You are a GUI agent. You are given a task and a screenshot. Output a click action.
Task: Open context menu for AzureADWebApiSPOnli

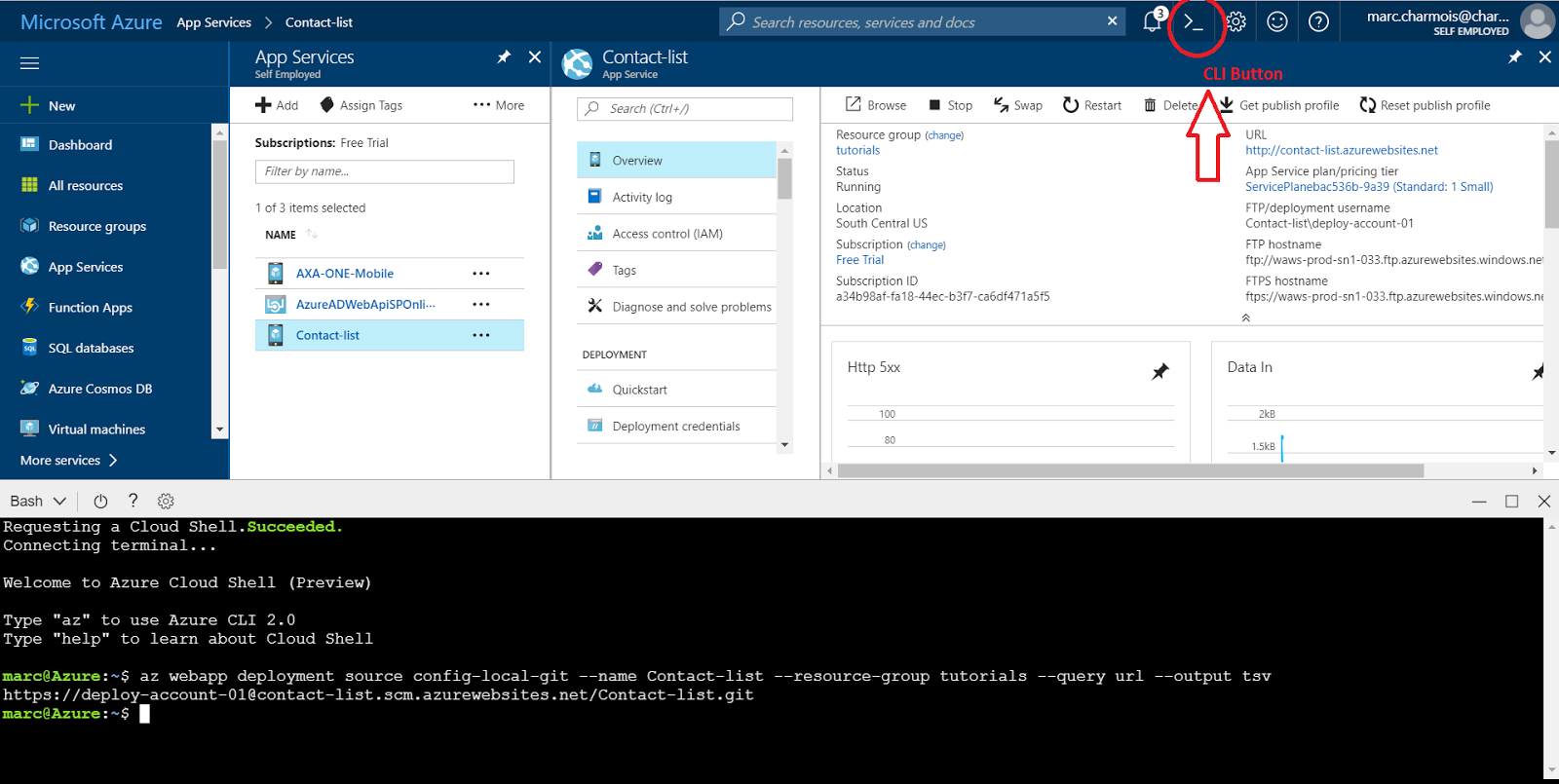481,305
